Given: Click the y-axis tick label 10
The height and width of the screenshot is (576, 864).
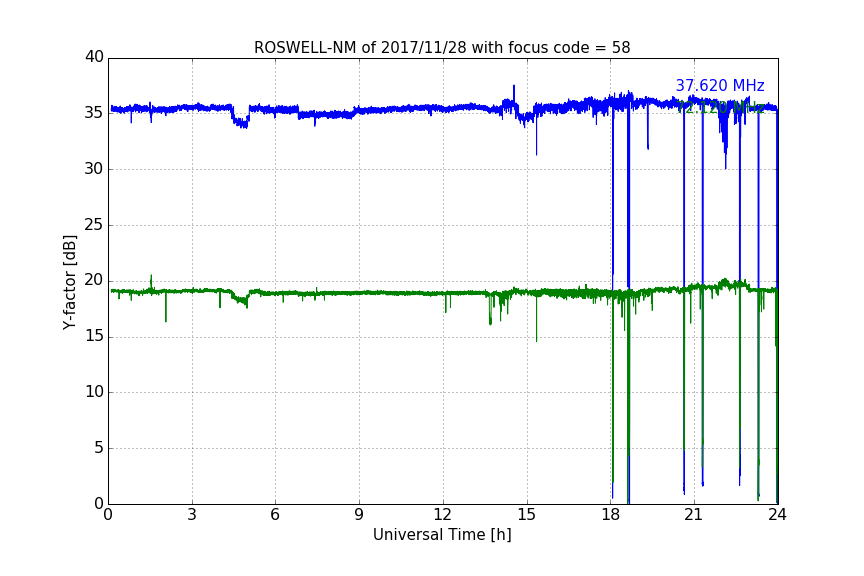Looking at the screenshot, I should [94, 392].
